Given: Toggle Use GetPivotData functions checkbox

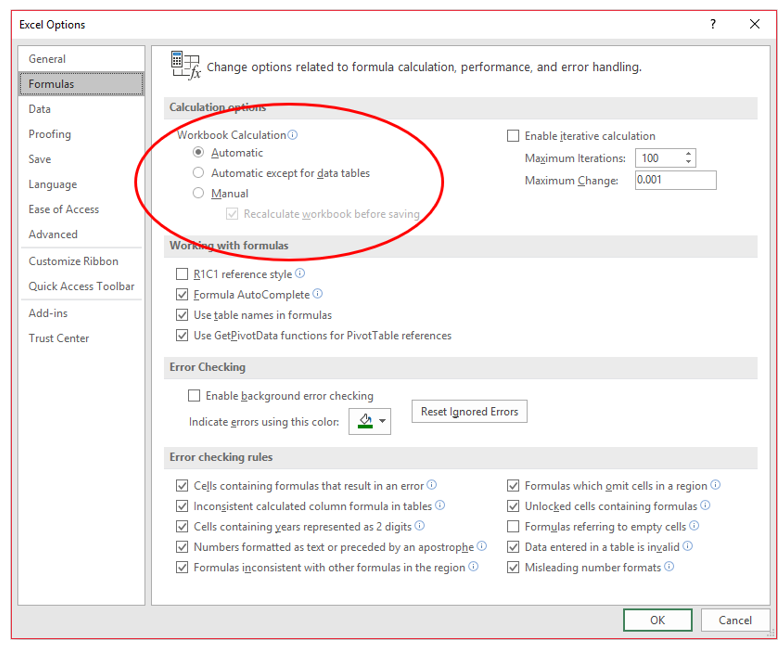Looking at the screenshot, I should (182, 335).
